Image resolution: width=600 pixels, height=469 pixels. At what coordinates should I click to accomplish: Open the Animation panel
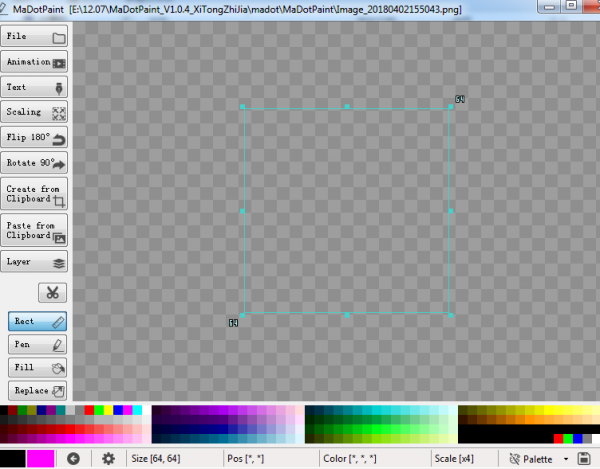pos(34,62)
